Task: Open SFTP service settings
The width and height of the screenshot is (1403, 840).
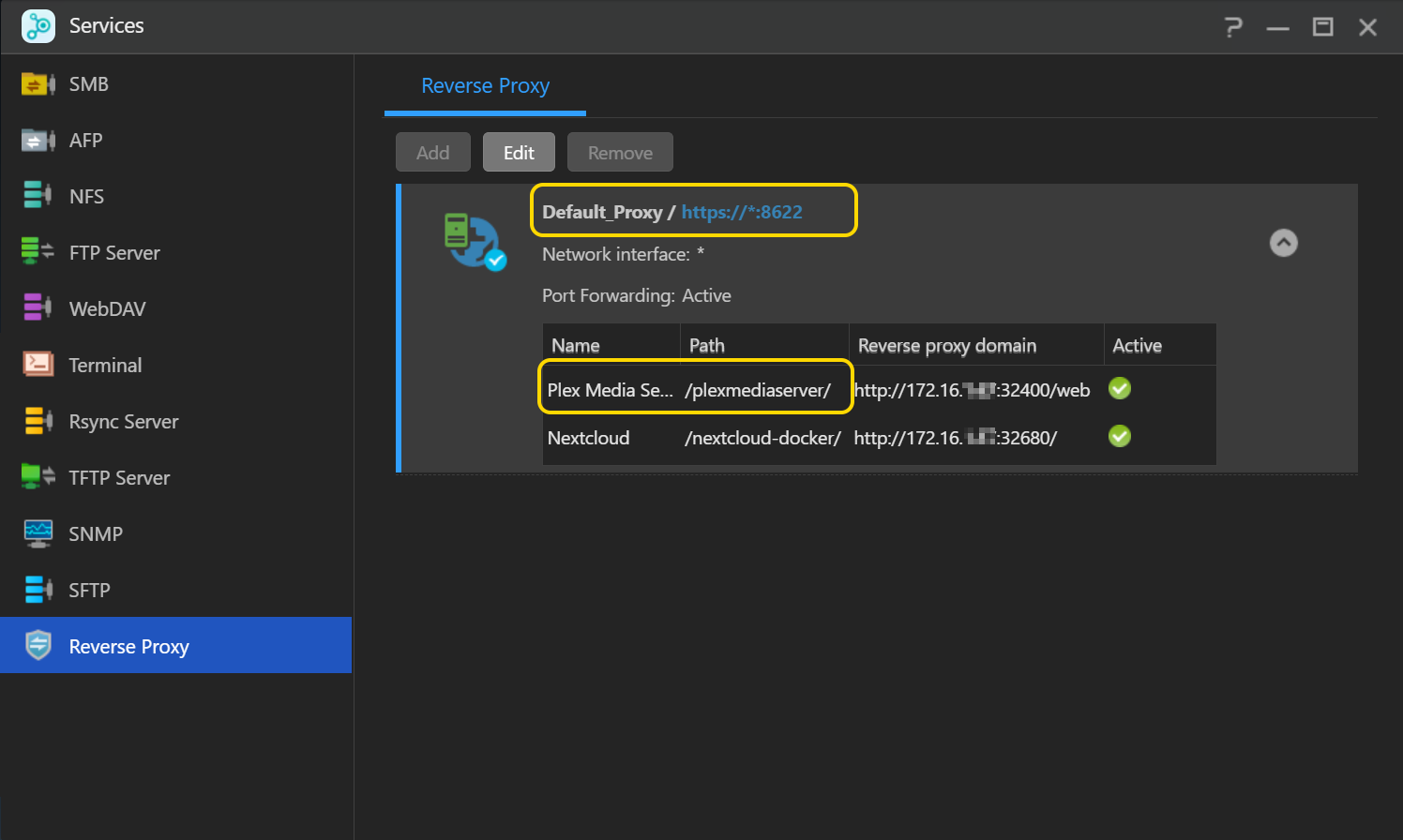Action: coord(176,591)
